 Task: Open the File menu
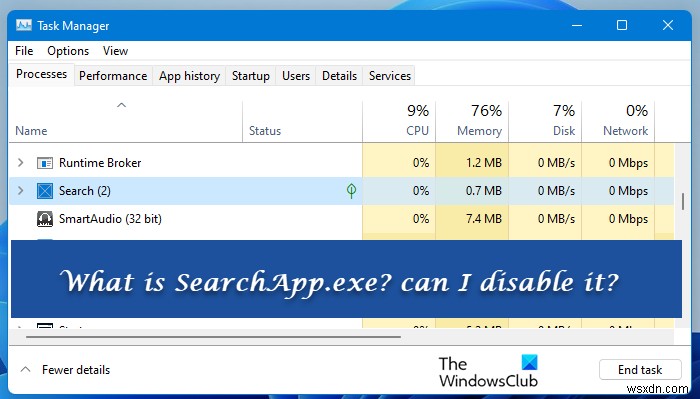pyautogui.click(x=24, y=51)
